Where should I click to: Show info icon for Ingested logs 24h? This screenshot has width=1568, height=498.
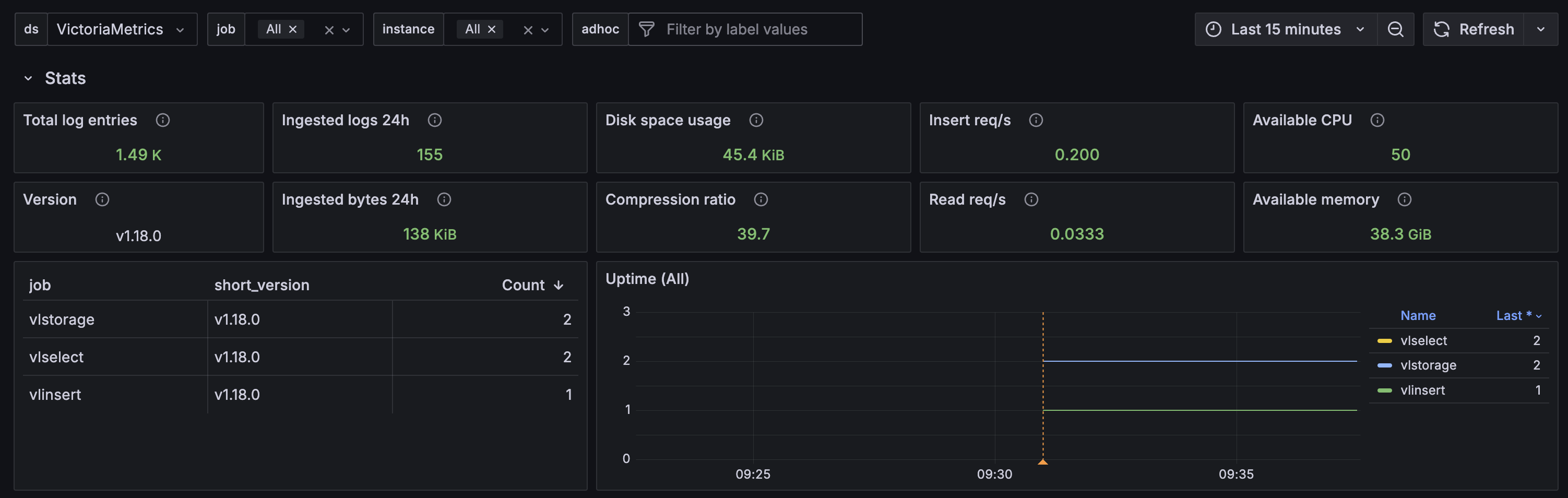(435, 120)
